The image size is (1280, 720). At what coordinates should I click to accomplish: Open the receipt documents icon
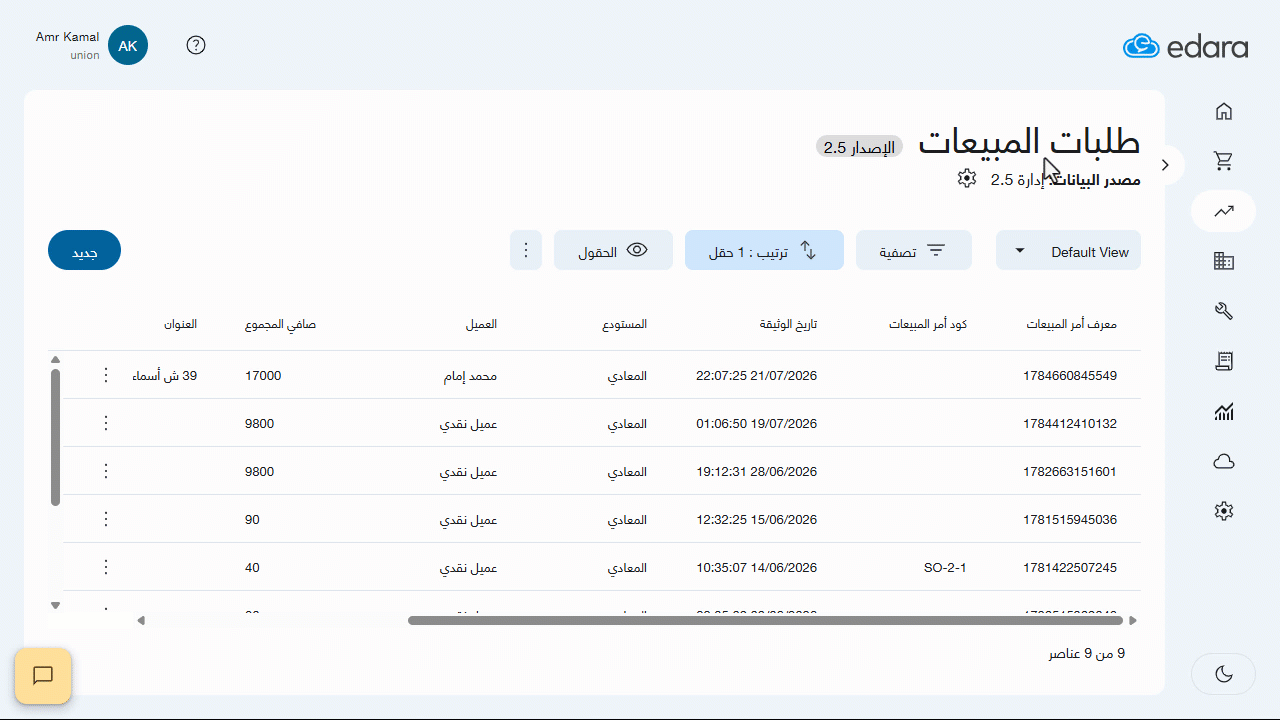point(1224,361)
